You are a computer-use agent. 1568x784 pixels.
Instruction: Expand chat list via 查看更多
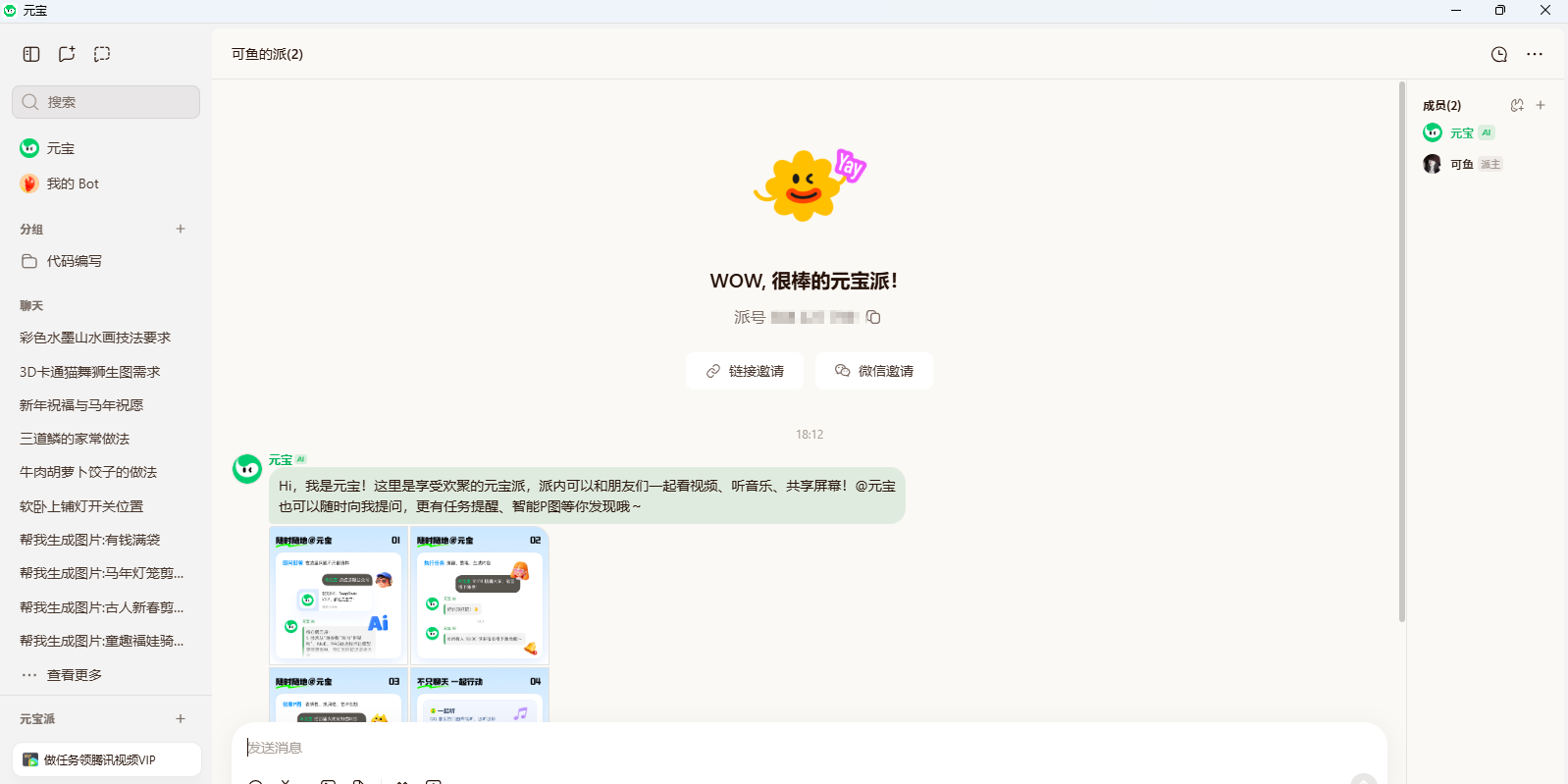click(74, 675)
